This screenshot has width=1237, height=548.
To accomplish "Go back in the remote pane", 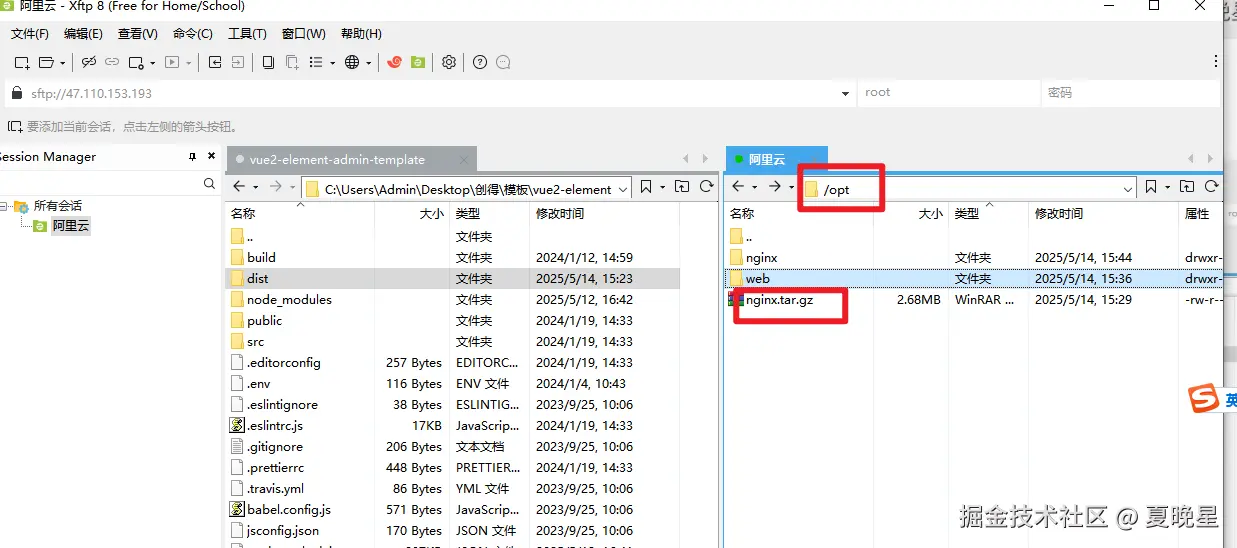I will click(738, 187).
